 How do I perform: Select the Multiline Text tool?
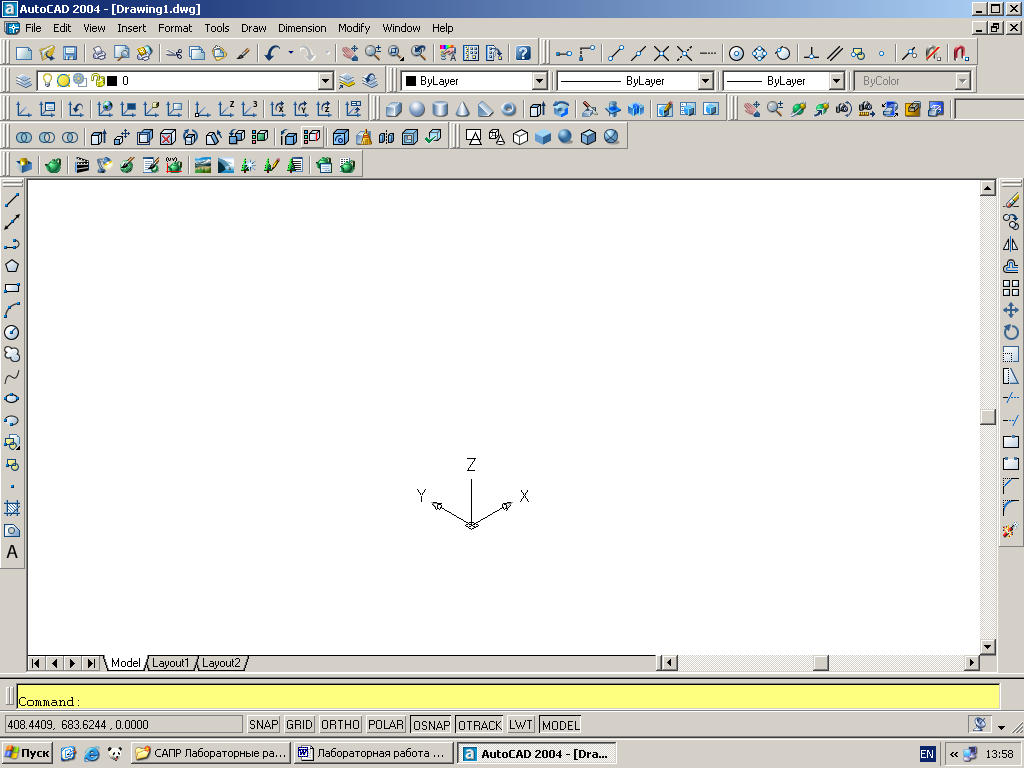[x=12, y=552]
